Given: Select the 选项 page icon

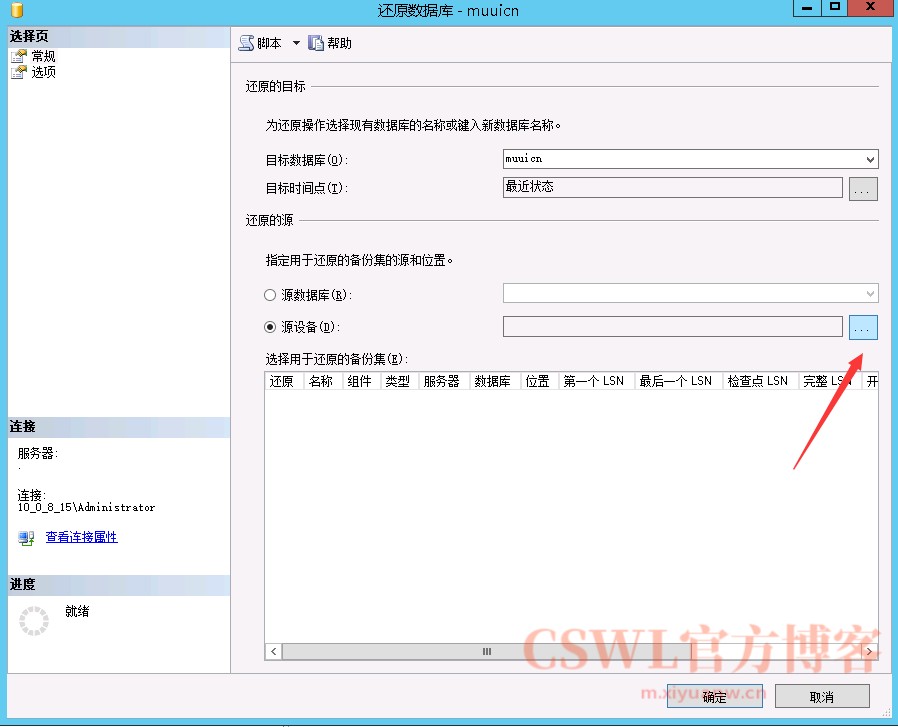Looking at the screenshot, I should click(x=18, y=72).
